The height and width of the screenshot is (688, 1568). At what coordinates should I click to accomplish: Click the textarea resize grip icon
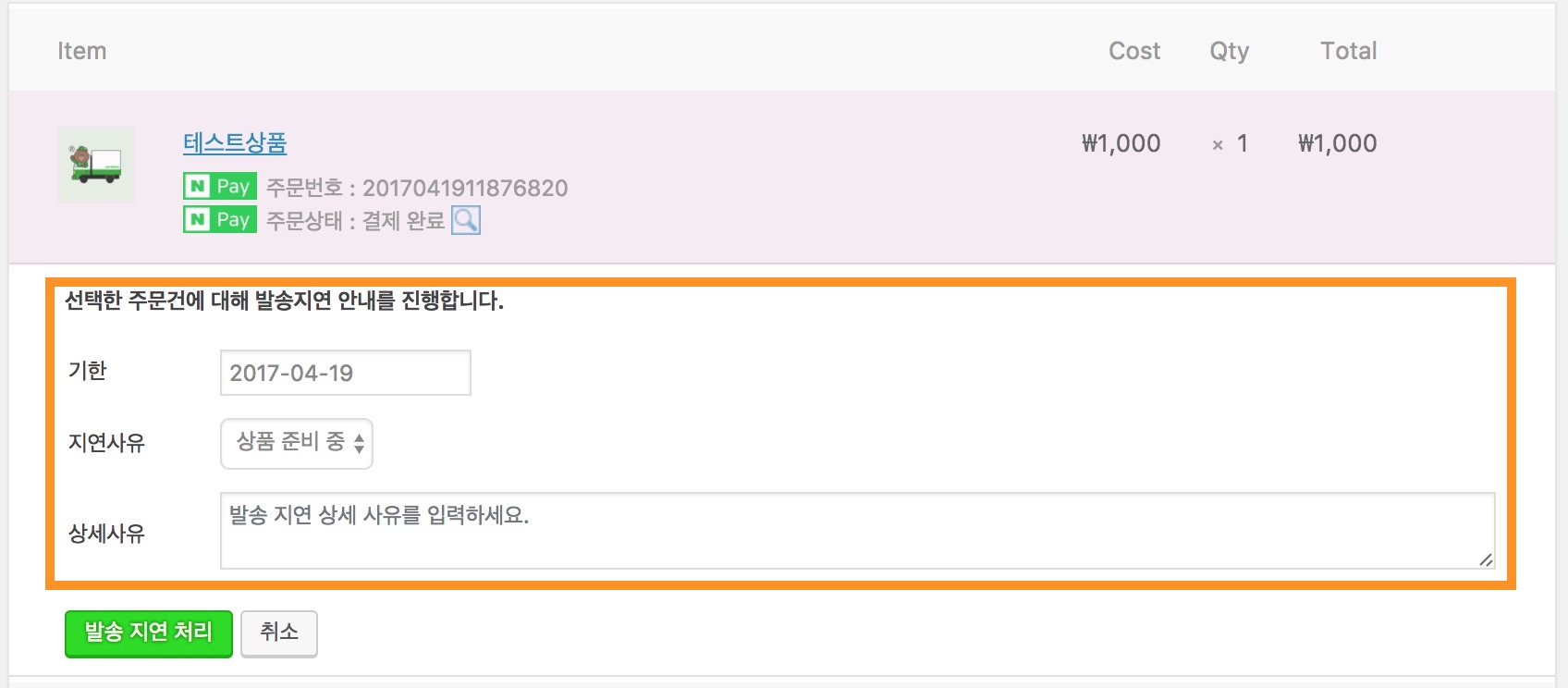(1486, 559)
